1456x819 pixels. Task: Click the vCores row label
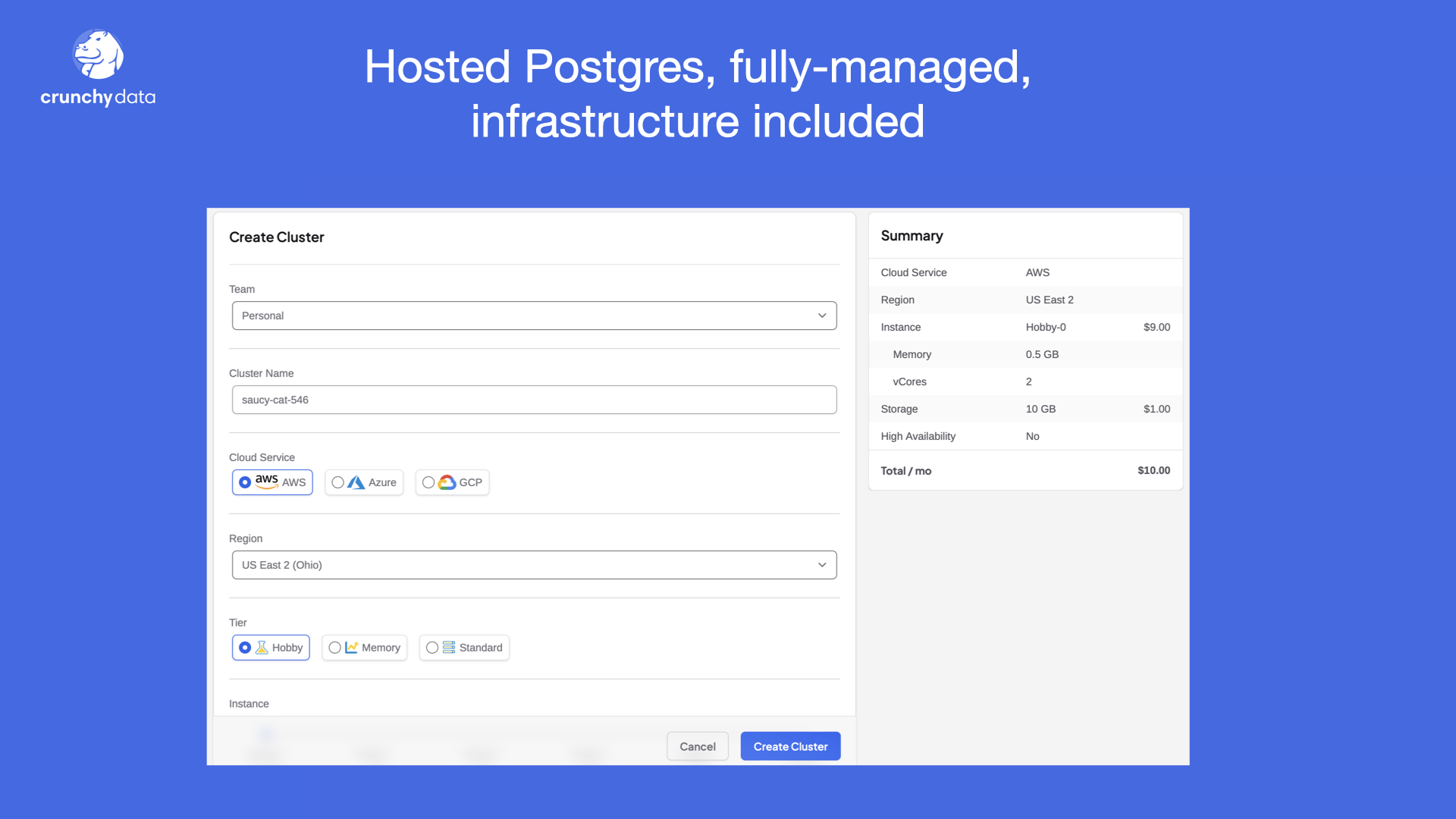point(909,381)
